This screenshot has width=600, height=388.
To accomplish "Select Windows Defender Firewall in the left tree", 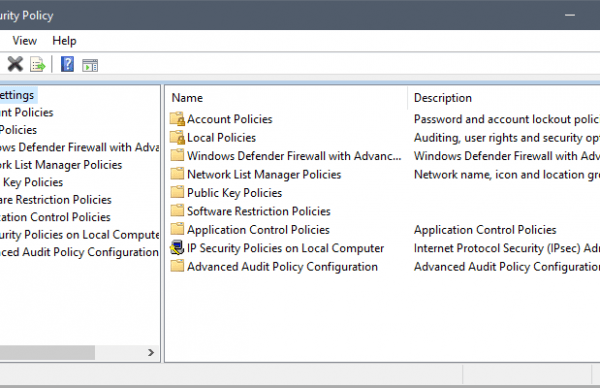I will [x=79, y=147].
